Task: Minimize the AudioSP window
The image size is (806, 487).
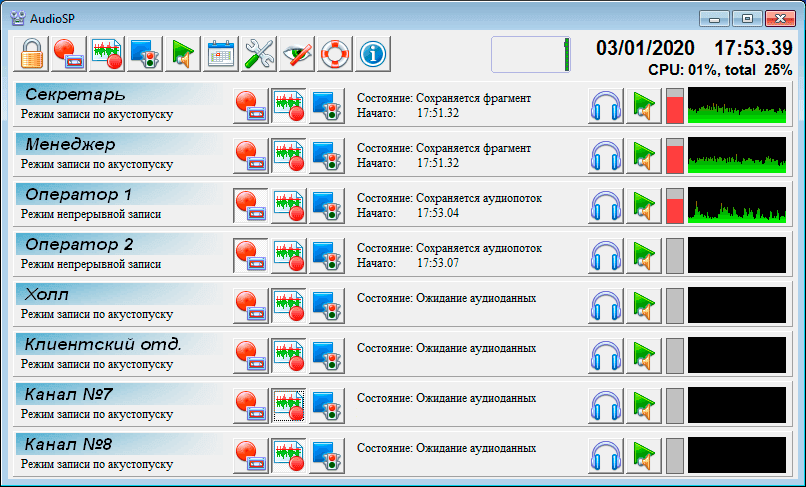Action: click(714, 19)
